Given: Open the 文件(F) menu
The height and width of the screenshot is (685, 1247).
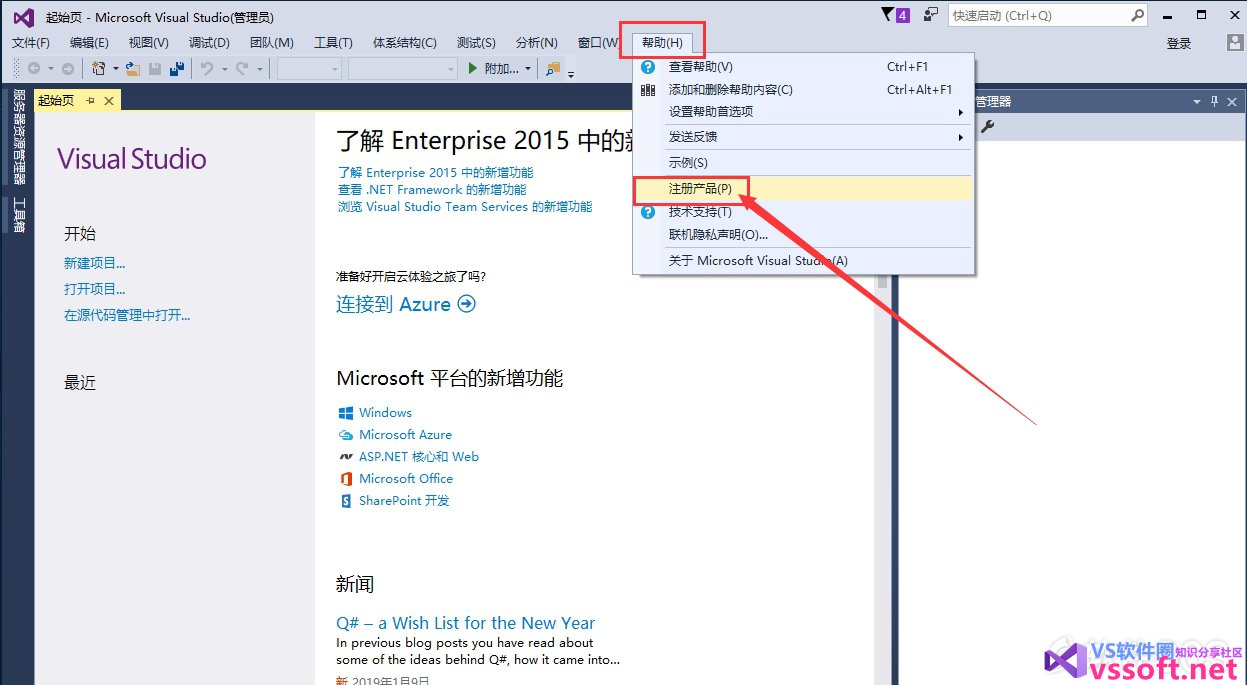Looking at the screenshot, I should click(31, 43).
